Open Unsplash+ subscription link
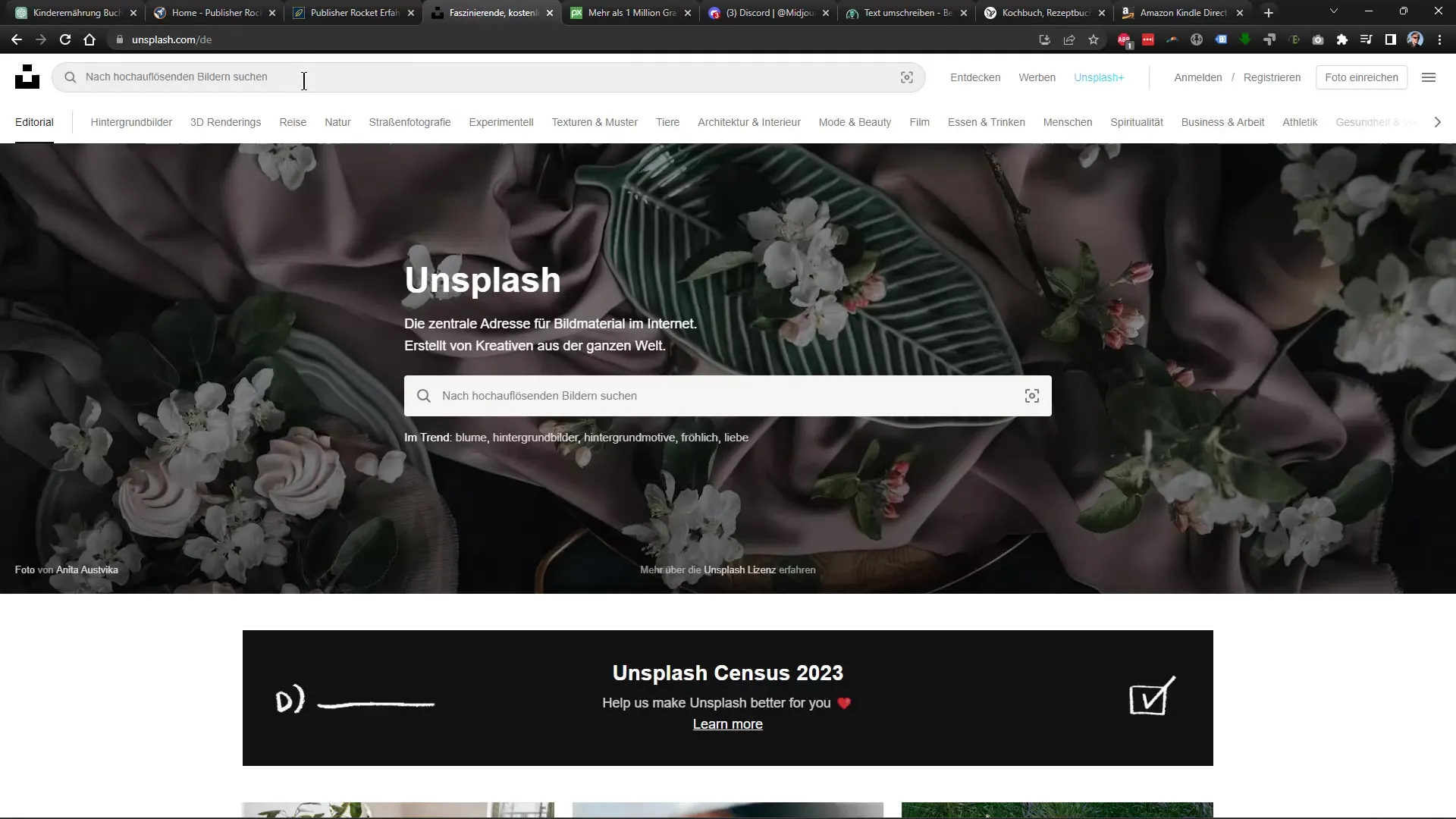 coord(1099,77)
